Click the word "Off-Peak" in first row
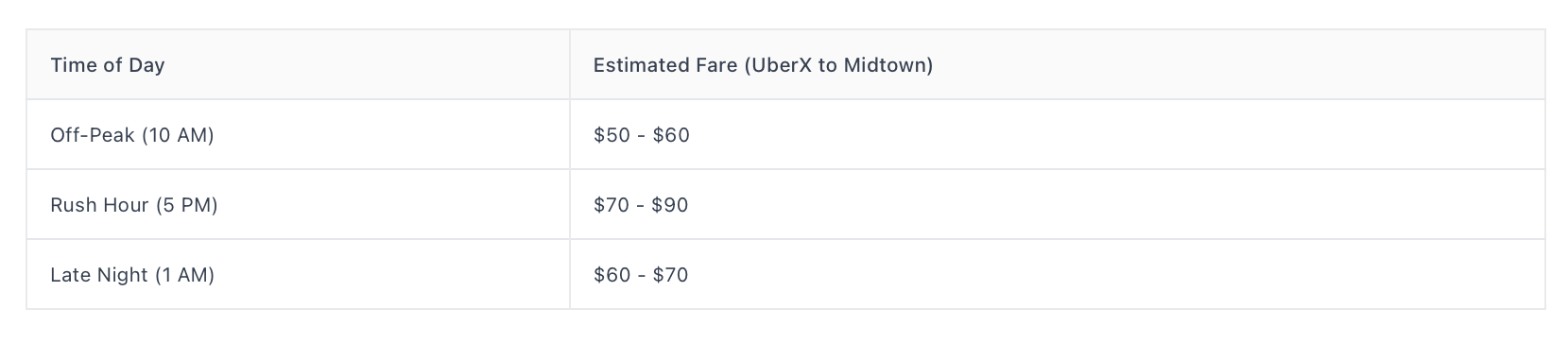Viewport: 1568px width, 343px height. [x=93, y=135]
